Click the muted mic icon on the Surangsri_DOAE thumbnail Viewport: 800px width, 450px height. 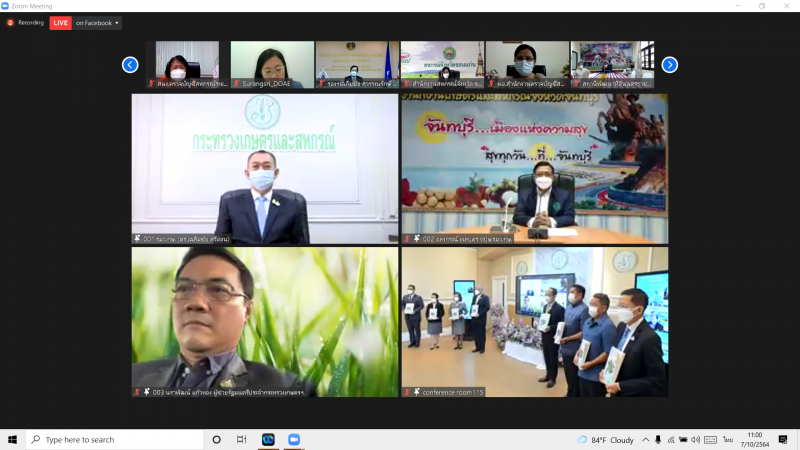[x=236, y=83]
